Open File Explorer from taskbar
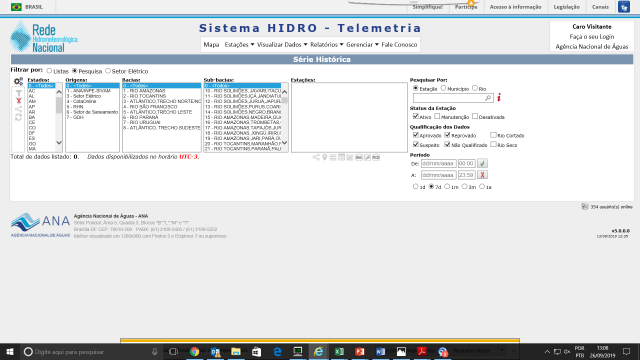This screenshot has height=360, width=640. click(x=236, y=351)
